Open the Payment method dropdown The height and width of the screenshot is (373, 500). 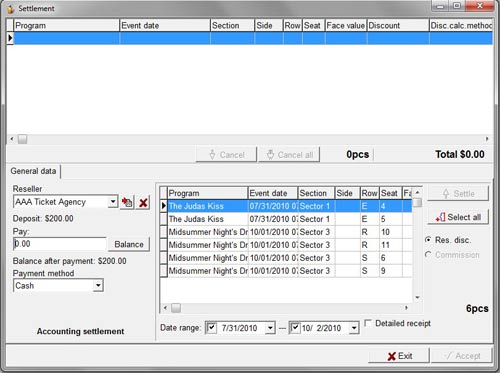tap(98, 285)
